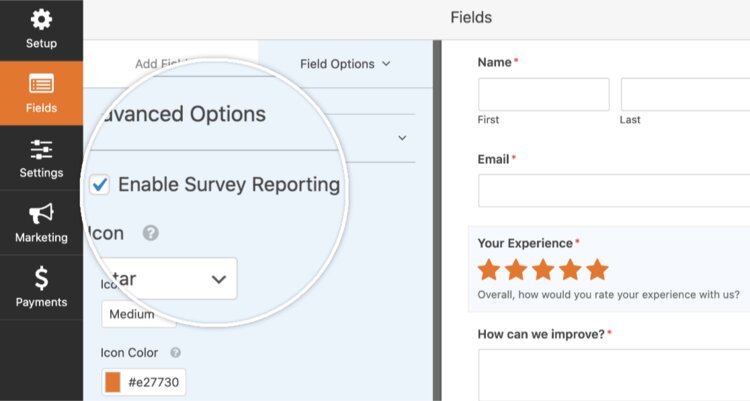Click the first star in rating field
Screen dimensions: 750x401
tap(488, 269)
